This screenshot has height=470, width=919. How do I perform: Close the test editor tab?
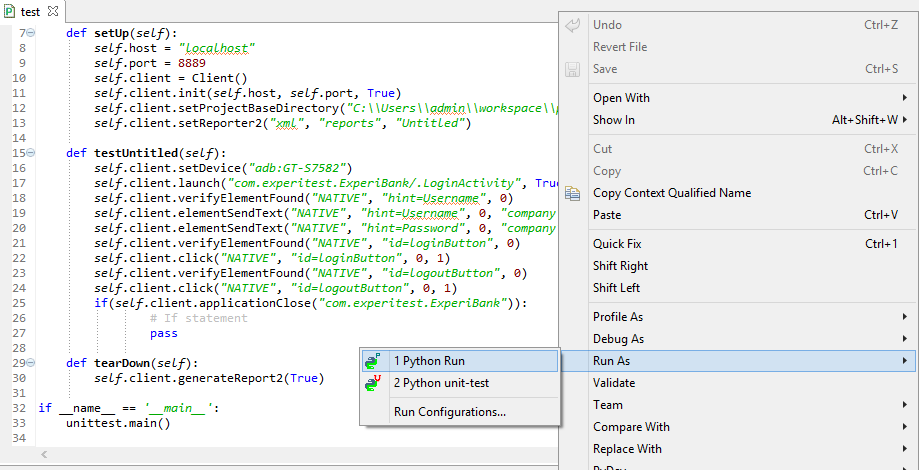pos(53,11)
